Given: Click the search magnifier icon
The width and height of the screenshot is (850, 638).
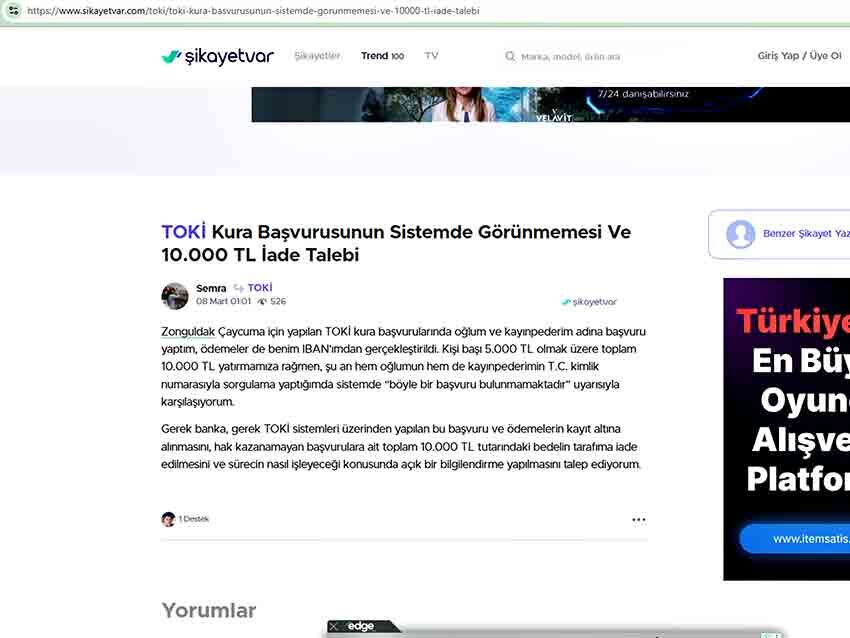Looking at the screenshot, I should click(x=510, y=57).
